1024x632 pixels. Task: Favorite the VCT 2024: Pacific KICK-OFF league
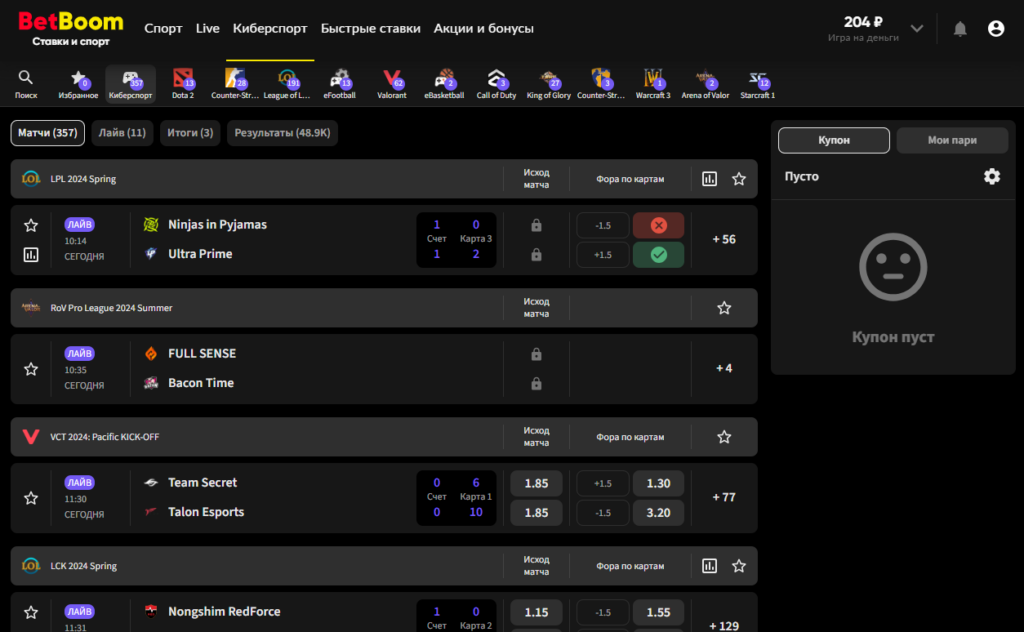point(724,437)
